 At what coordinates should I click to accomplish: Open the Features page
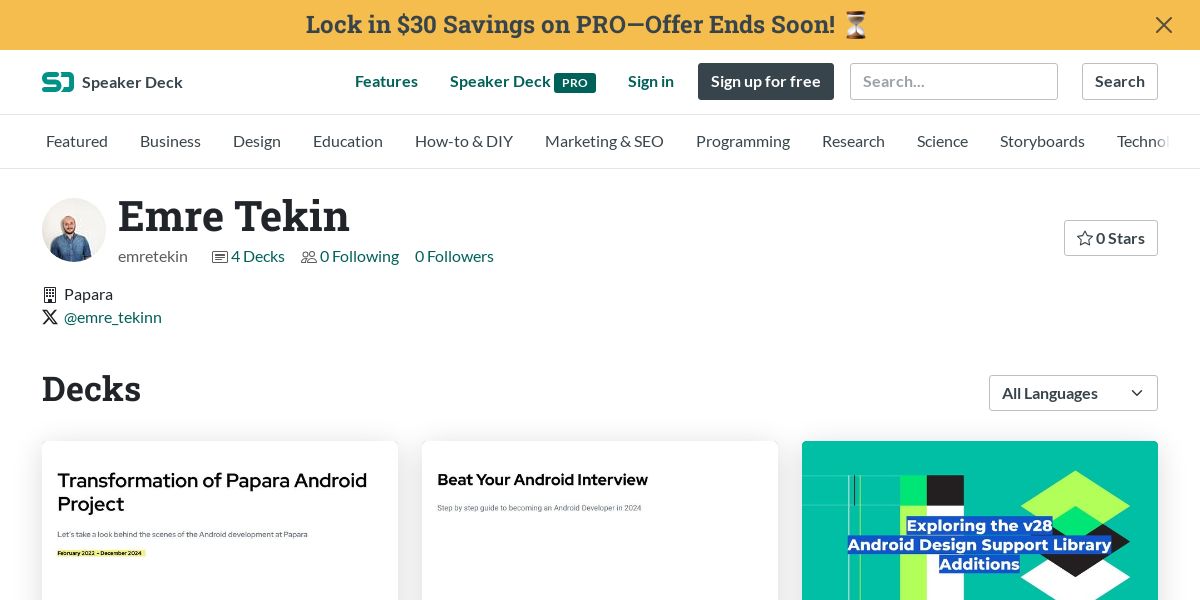[386, 82]
